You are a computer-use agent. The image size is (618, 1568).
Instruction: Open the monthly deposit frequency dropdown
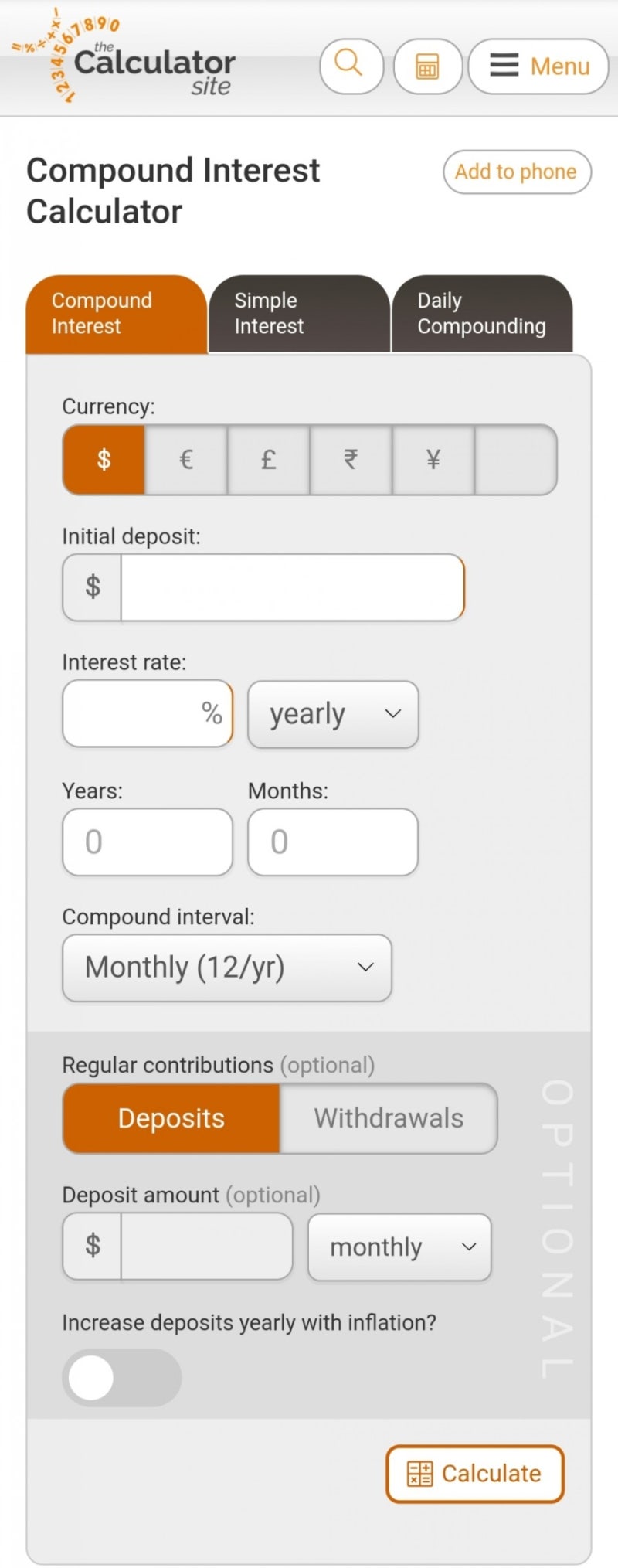(399, 1247)
